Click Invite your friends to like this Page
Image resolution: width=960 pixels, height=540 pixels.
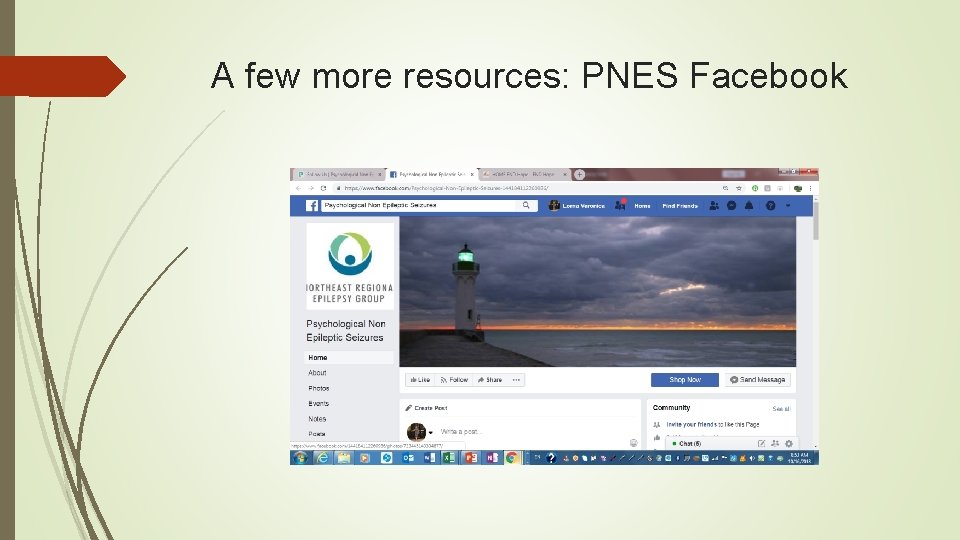coord(713,424)
